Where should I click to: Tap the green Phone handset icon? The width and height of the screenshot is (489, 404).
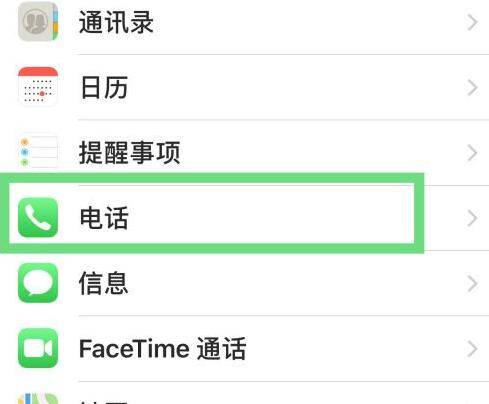(38, 217)
